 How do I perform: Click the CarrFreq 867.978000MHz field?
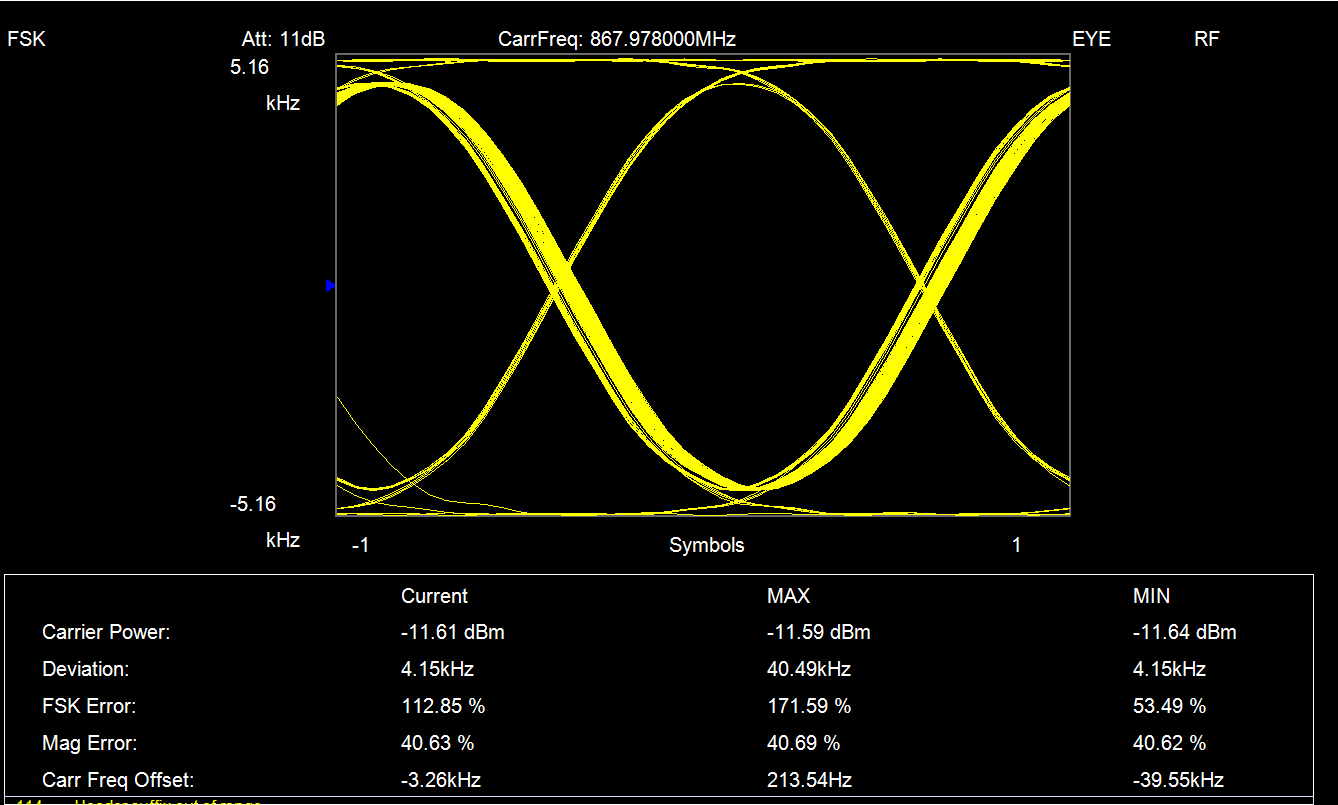[x=616, y=40]
